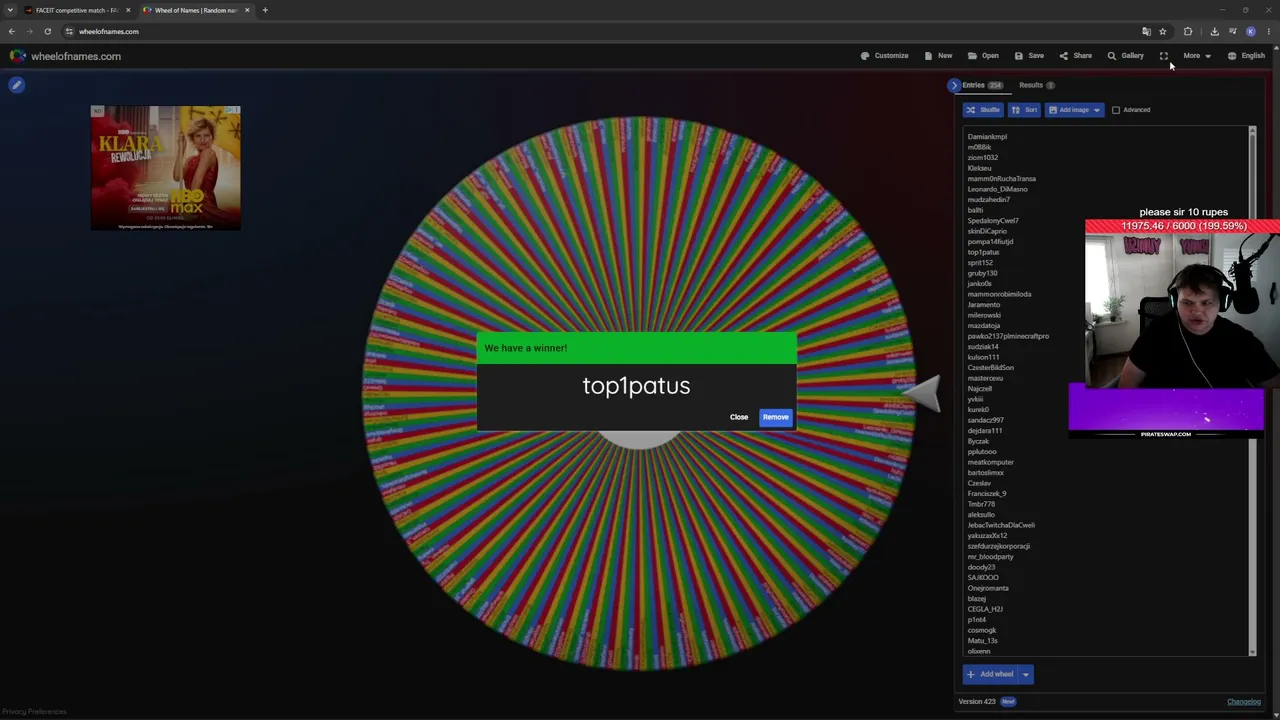1280x720 pixels.
Task: Enter fullscreen mode via the frame icon
Action: pos(1164,56)
